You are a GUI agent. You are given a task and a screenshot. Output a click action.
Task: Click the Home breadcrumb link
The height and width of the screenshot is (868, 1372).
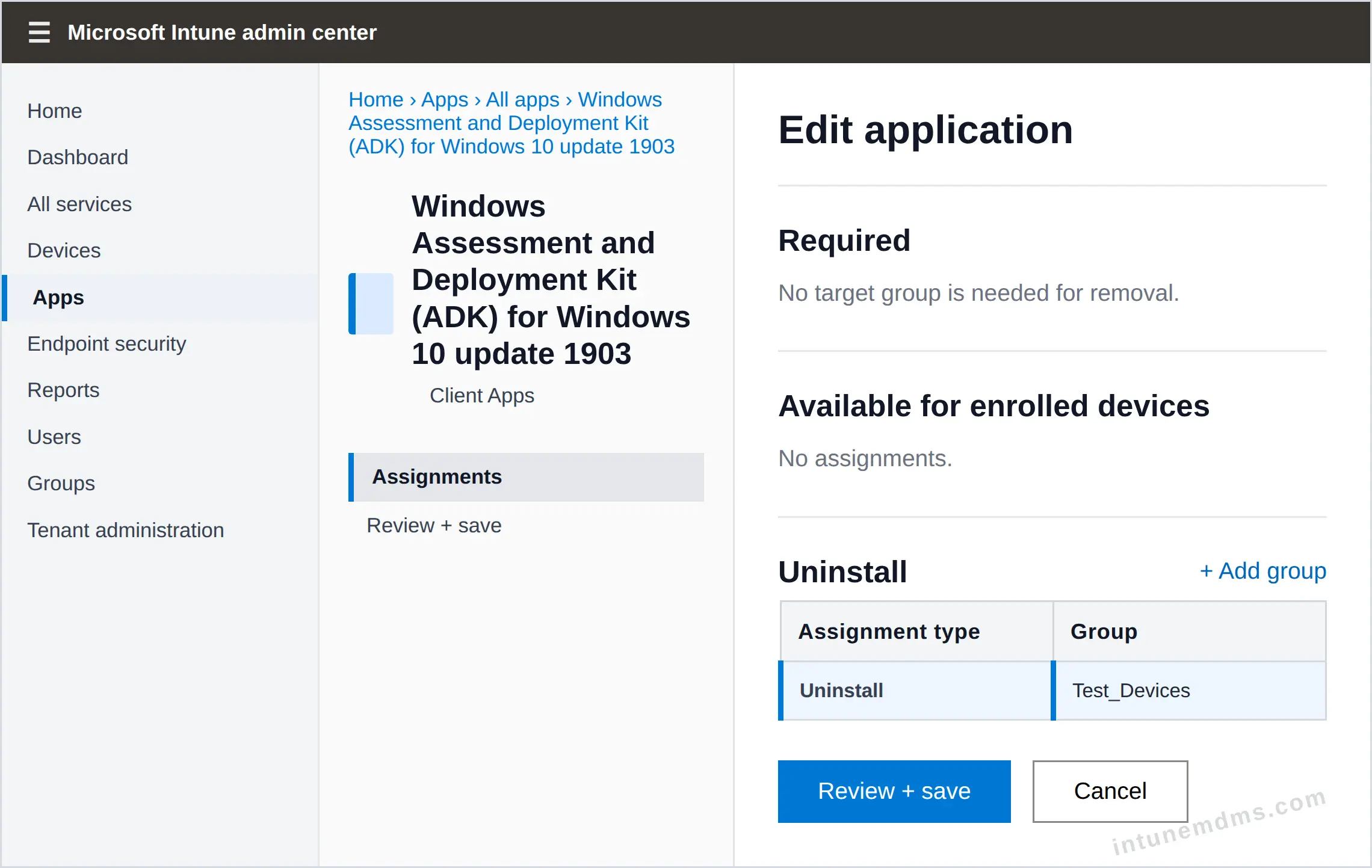pos(376,99)
